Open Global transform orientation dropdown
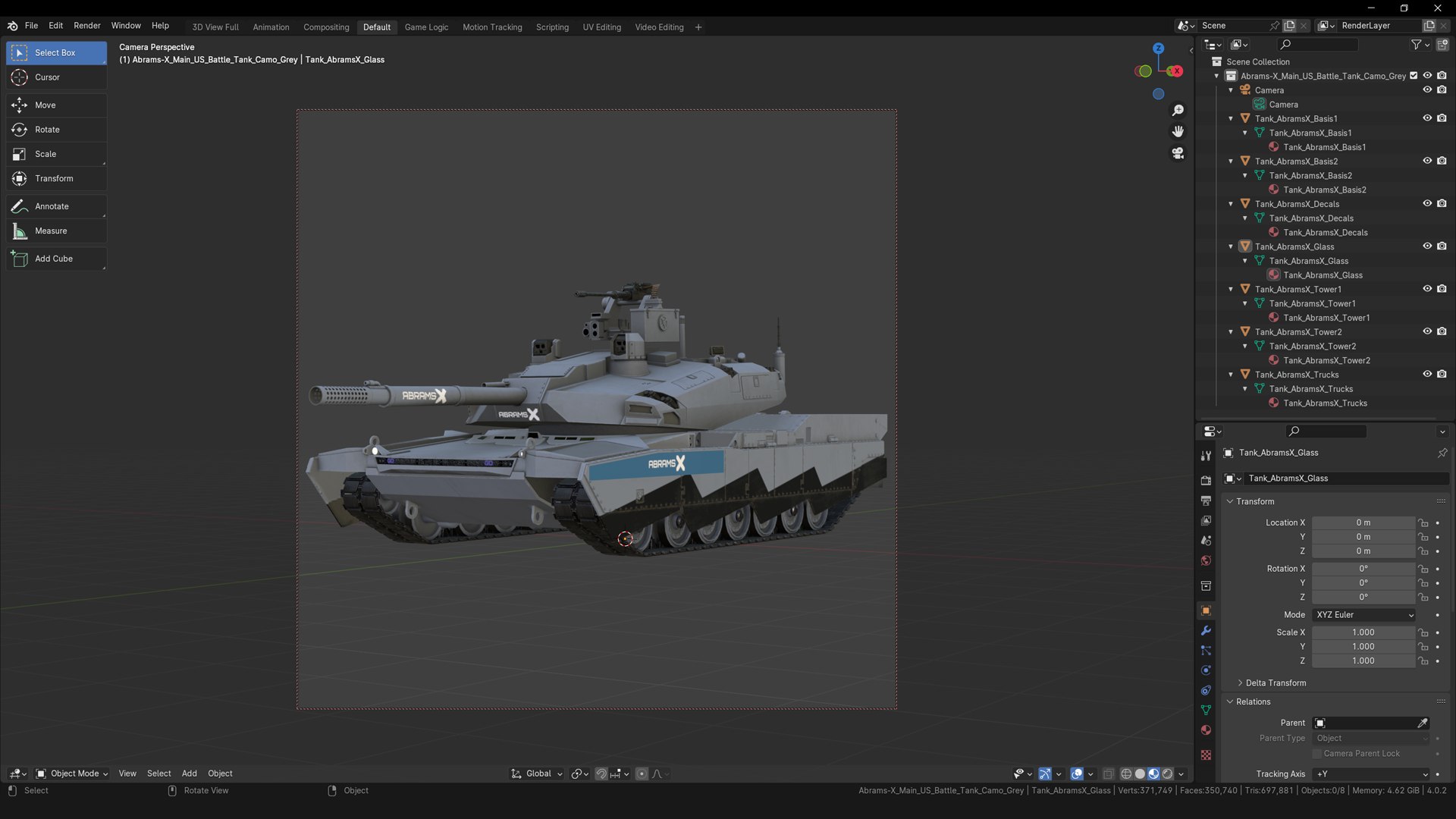Screen dimensions: 1456x819 point(537,774)
